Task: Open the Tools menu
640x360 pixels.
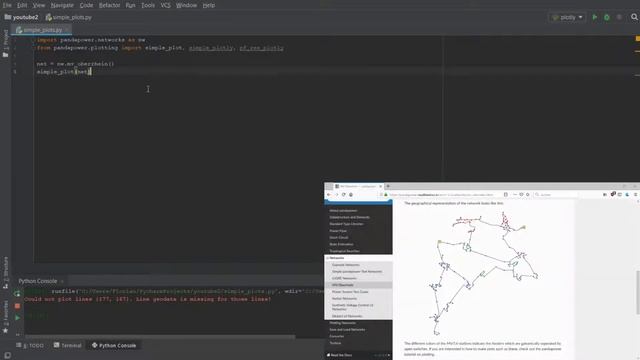Action: pos(148,5)
